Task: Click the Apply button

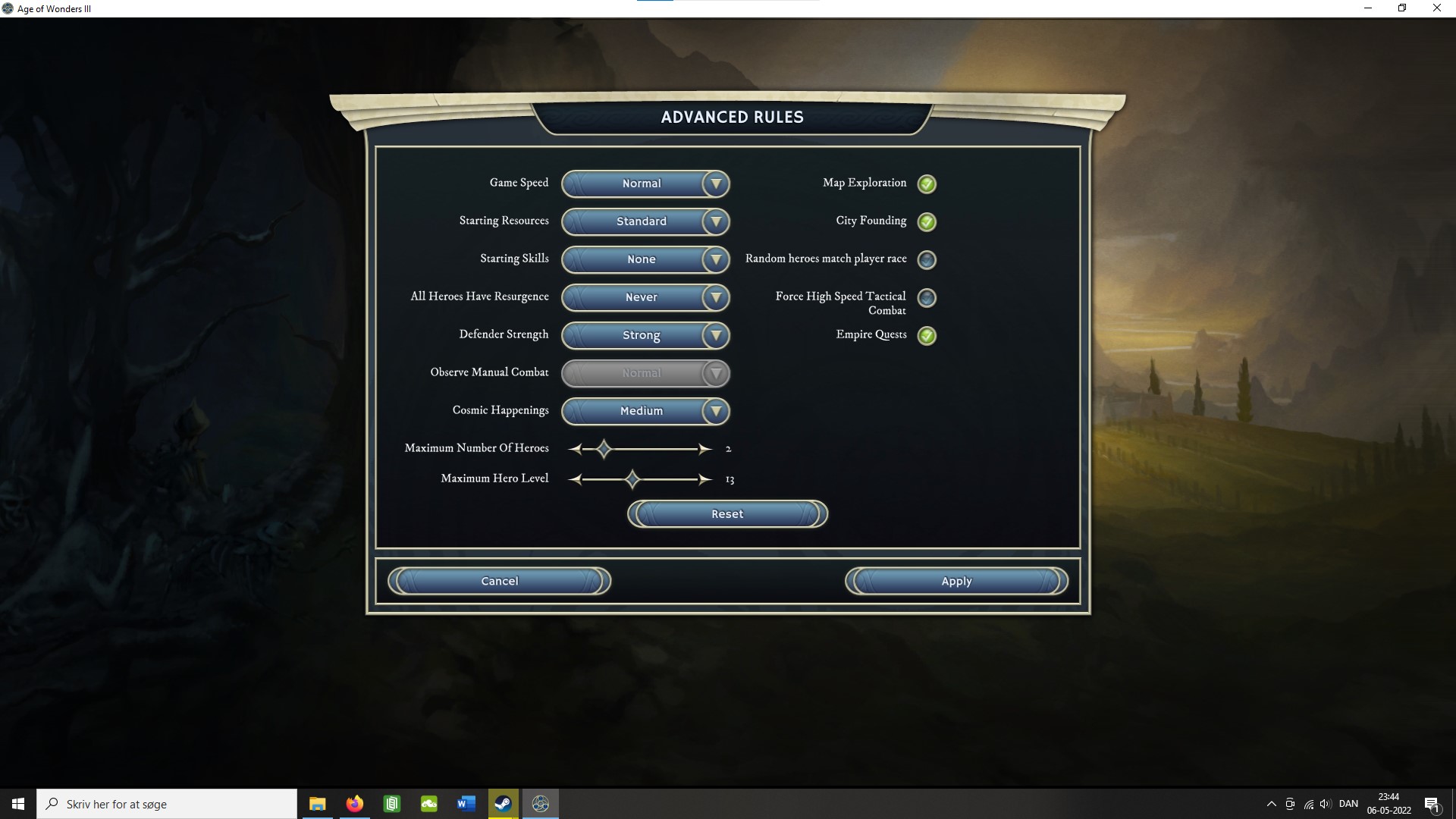Action: coord(956,581)
